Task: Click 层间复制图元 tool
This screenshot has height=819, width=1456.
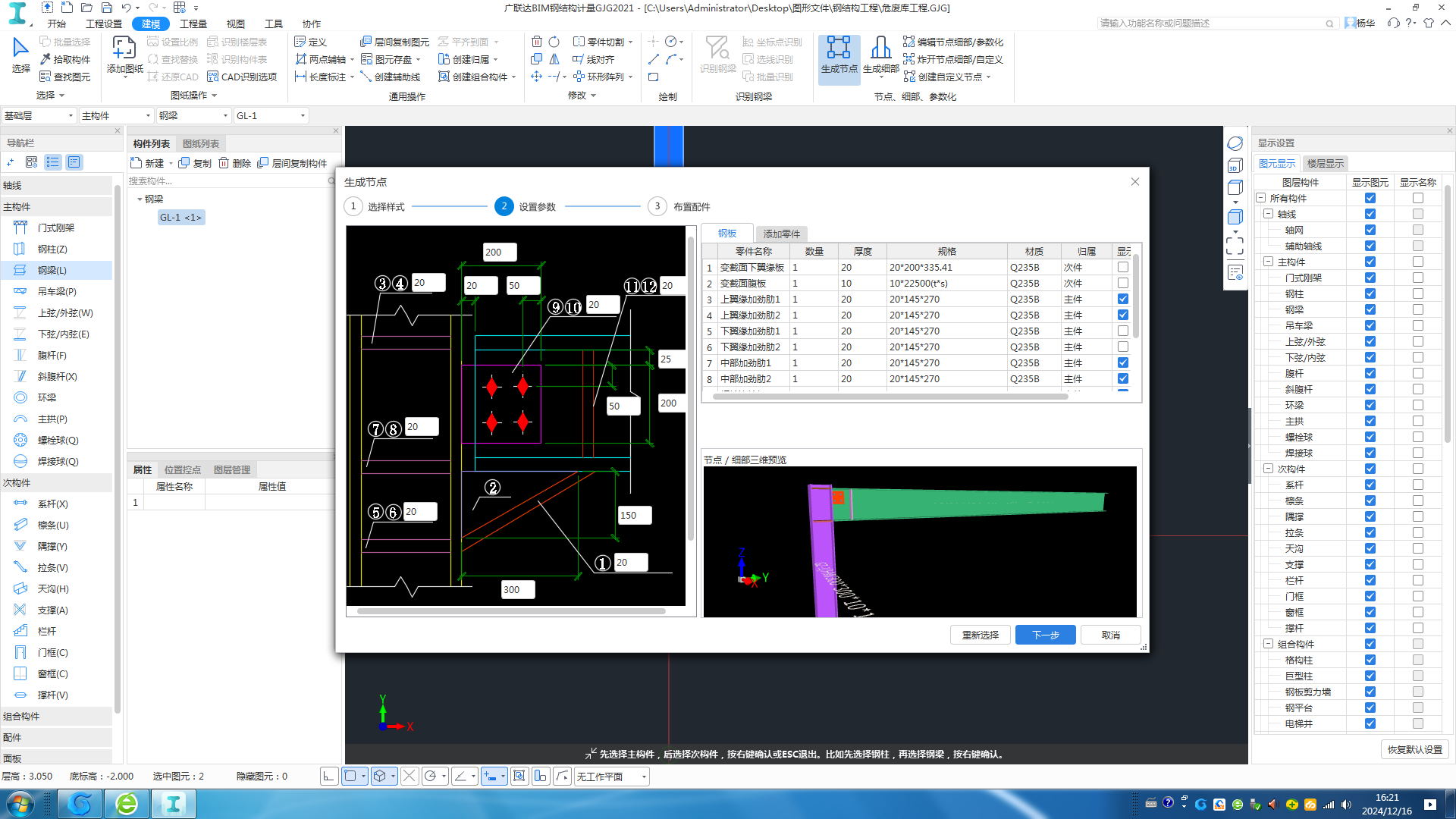Action: (x=394, y=42)
